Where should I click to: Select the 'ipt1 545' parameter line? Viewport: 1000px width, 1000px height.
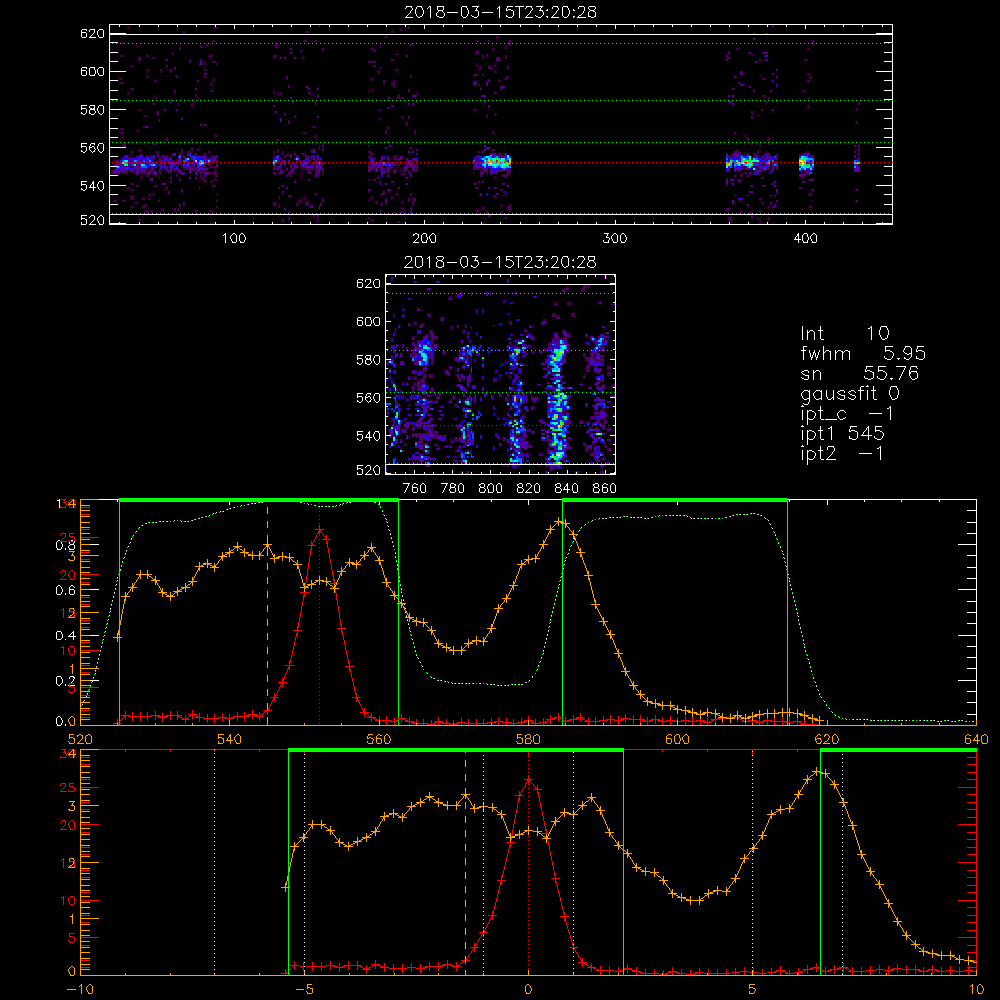tap(842, 434)
